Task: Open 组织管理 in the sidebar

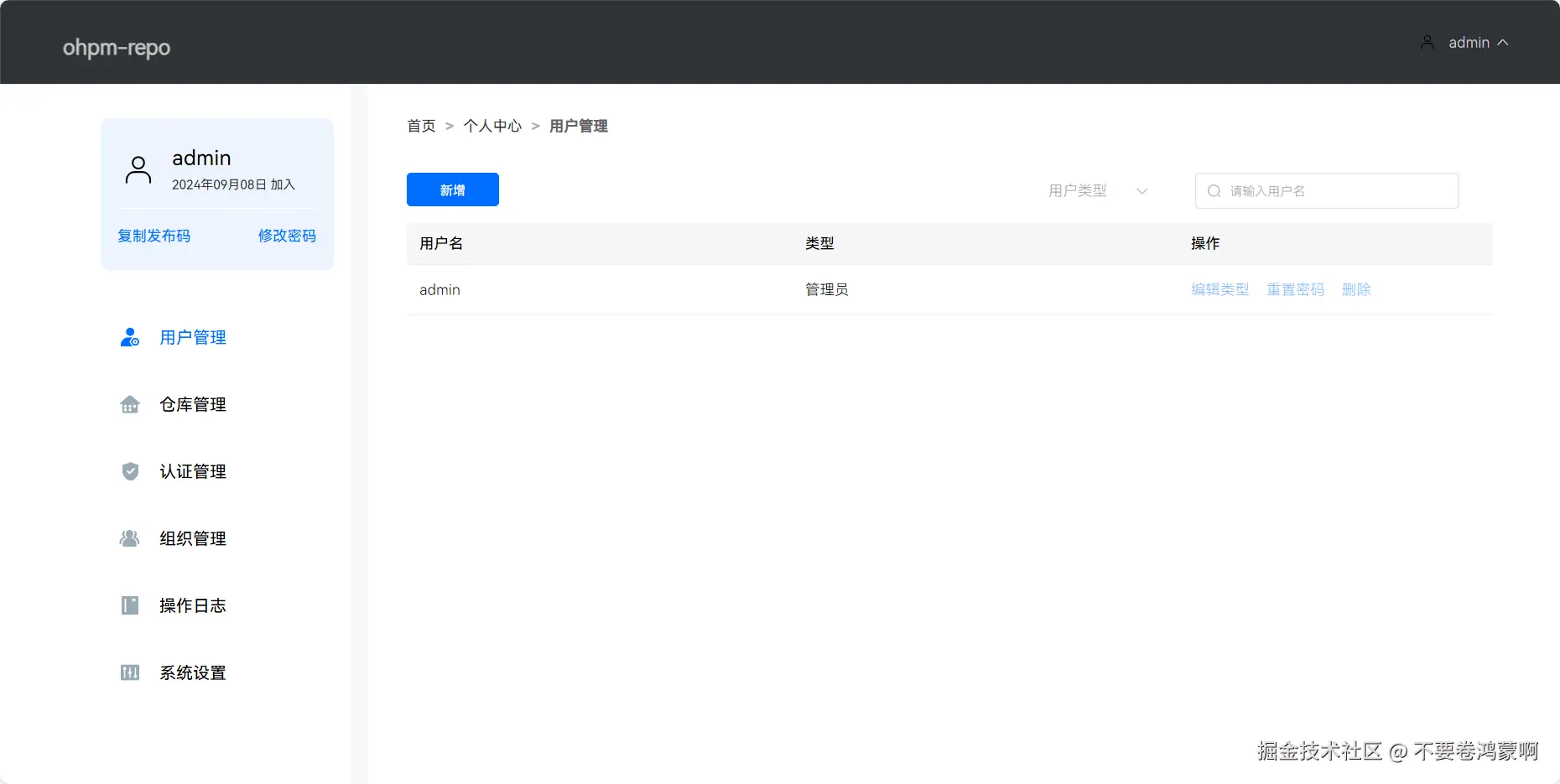Action: (x=193, y=538)
